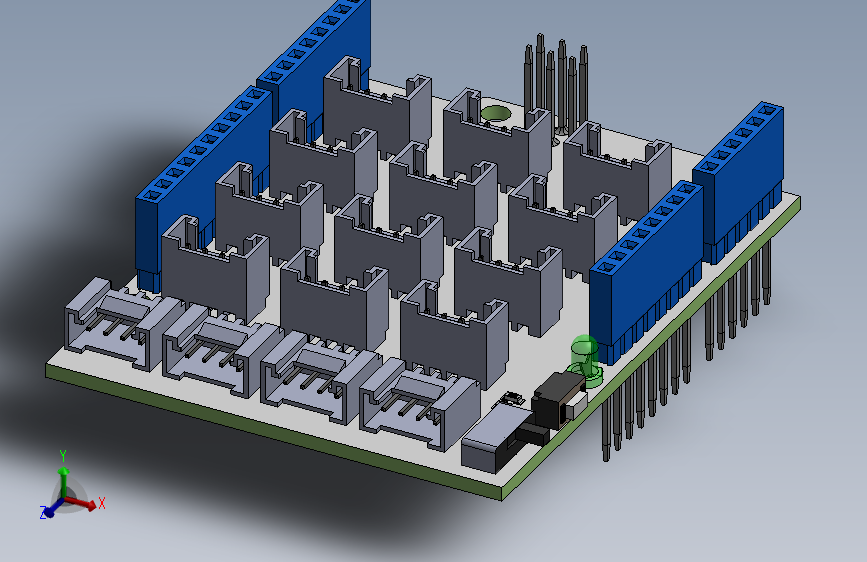Select the light-gray slide switch at board corner

coord(499,438)
